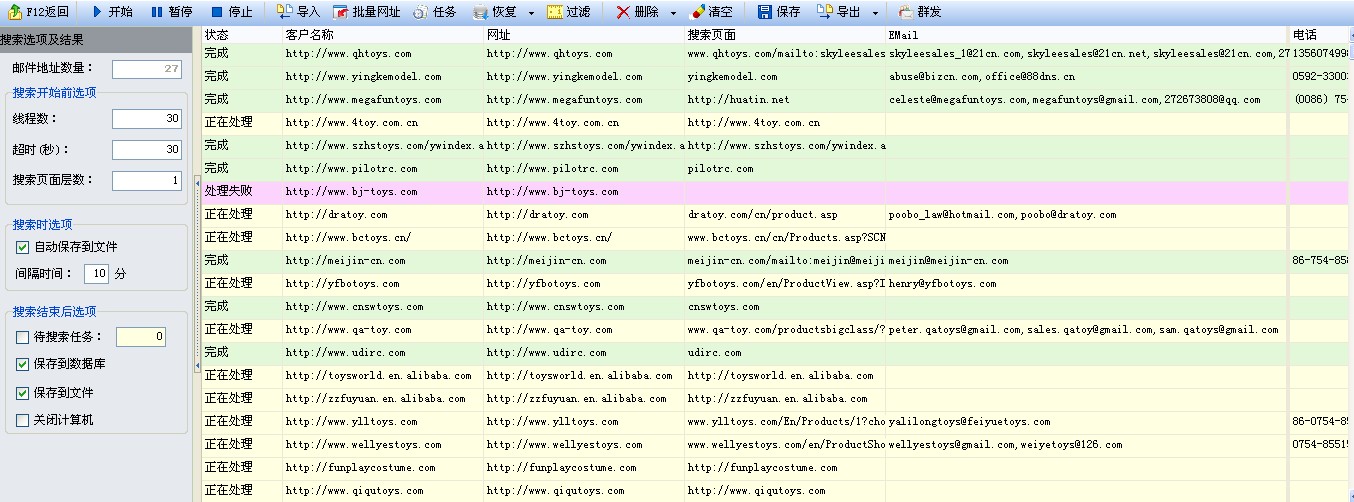Expand the 删除 dropdown arrow
Screen dimensions: 1354x502
tap(673, 13)
